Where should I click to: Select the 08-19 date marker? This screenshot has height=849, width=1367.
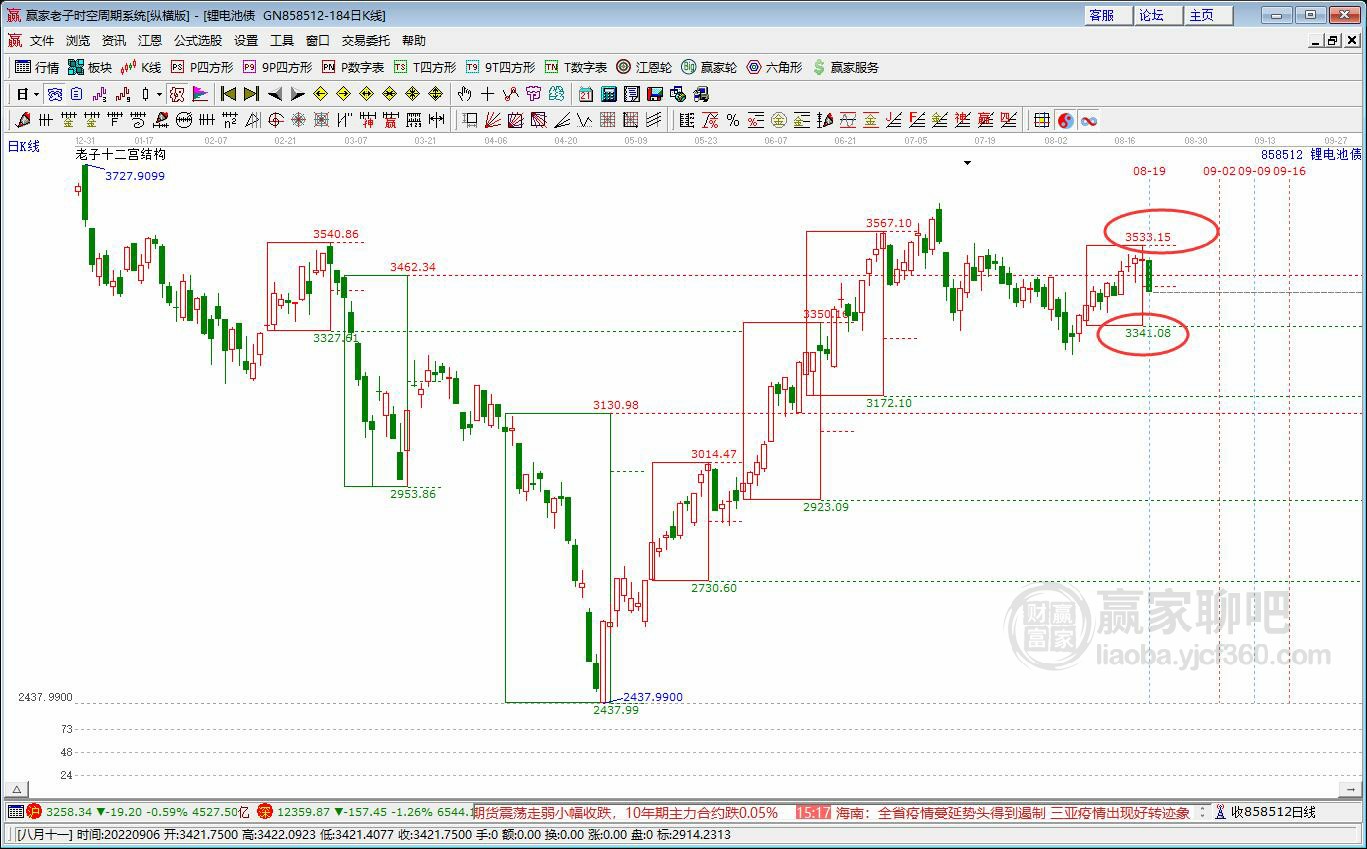point(1149,171)
